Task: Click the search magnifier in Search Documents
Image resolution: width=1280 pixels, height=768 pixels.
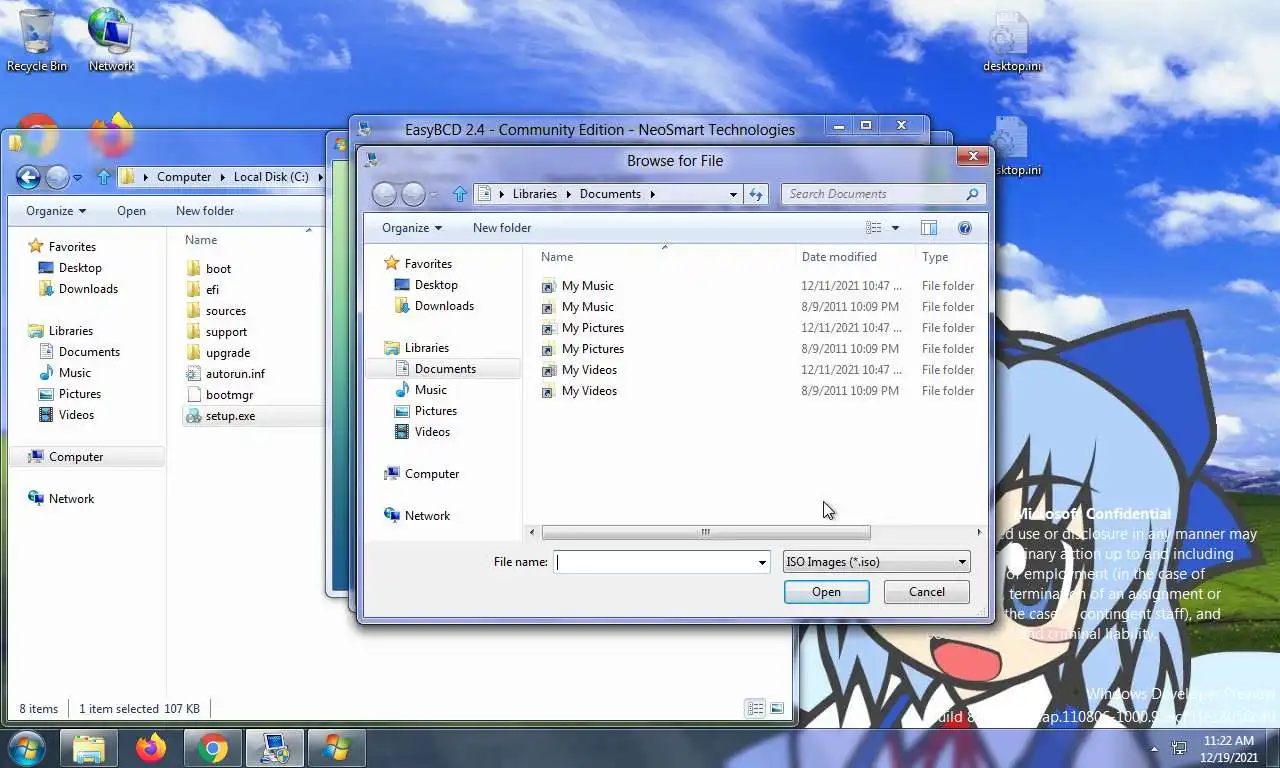Action: tap(972, 194)
